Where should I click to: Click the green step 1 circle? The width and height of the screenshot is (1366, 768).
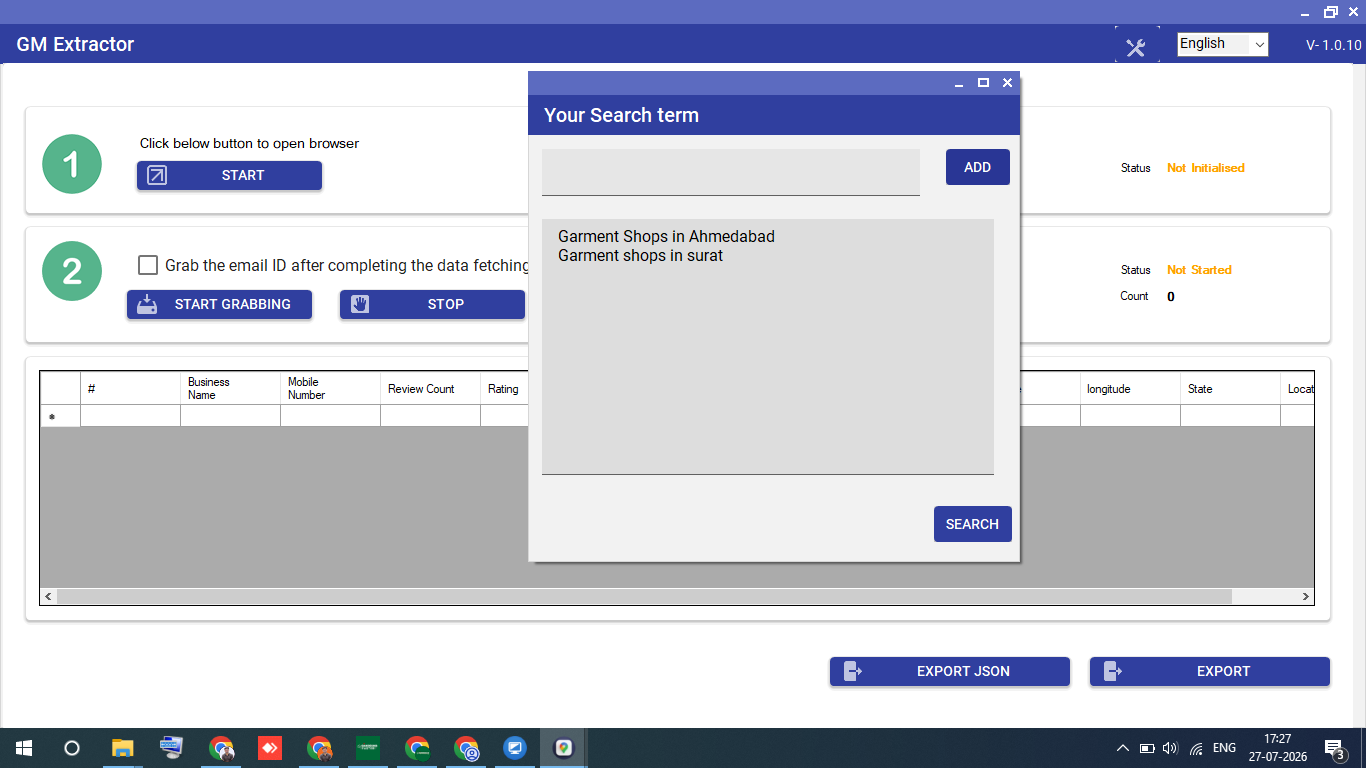(72, 164)
